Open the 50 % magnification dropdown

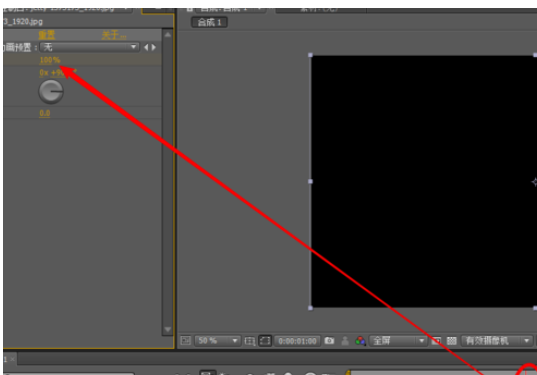pos(217,341)
